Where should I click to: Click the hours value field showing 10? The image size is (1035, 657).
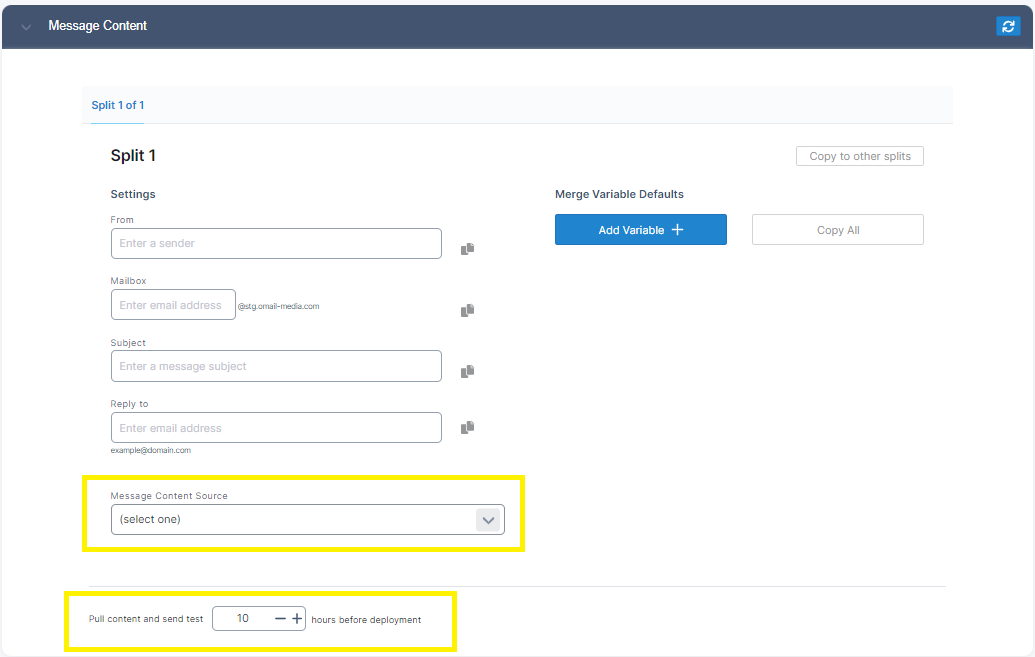coord(243,619)
